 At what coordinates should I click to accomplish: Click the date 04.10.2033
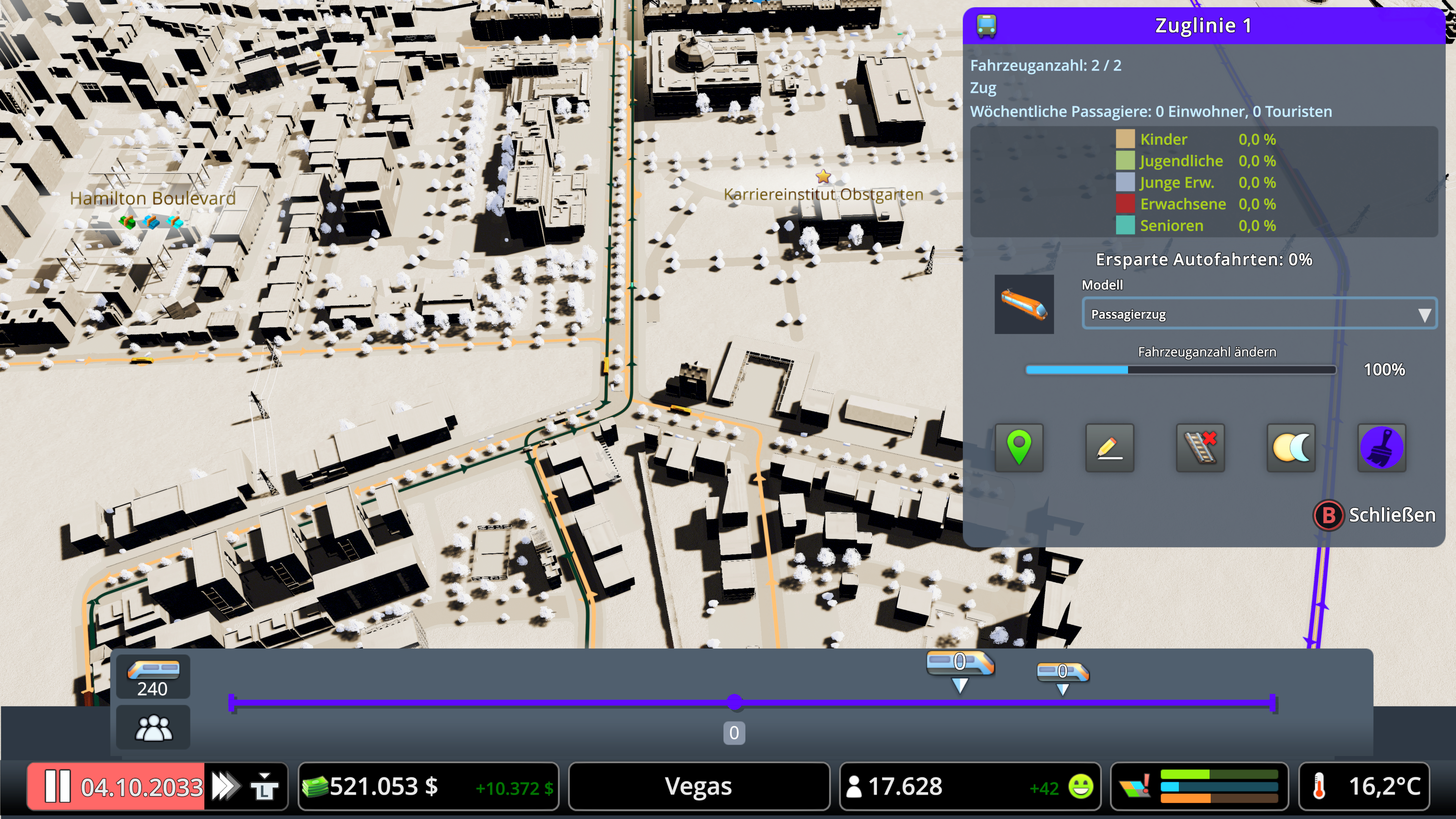[141, 788]
